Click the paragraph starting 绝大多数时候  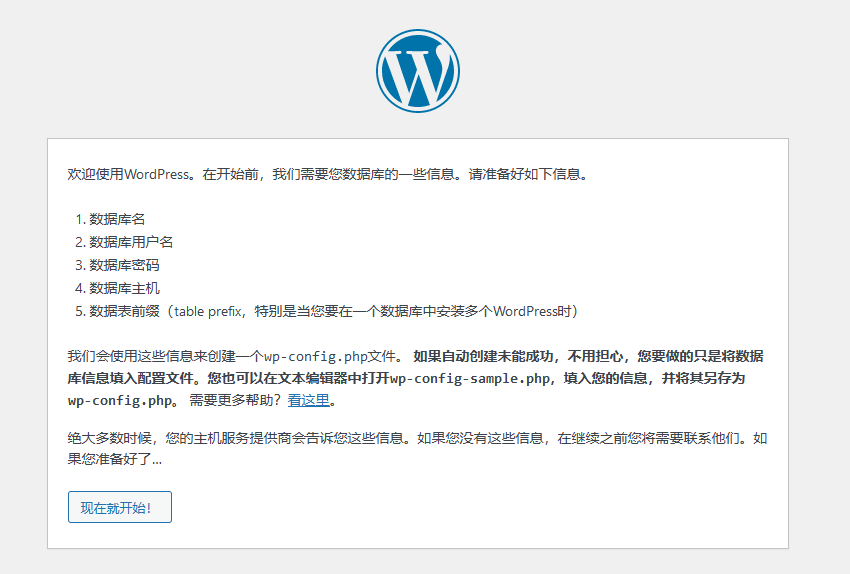tap(417, 449)
